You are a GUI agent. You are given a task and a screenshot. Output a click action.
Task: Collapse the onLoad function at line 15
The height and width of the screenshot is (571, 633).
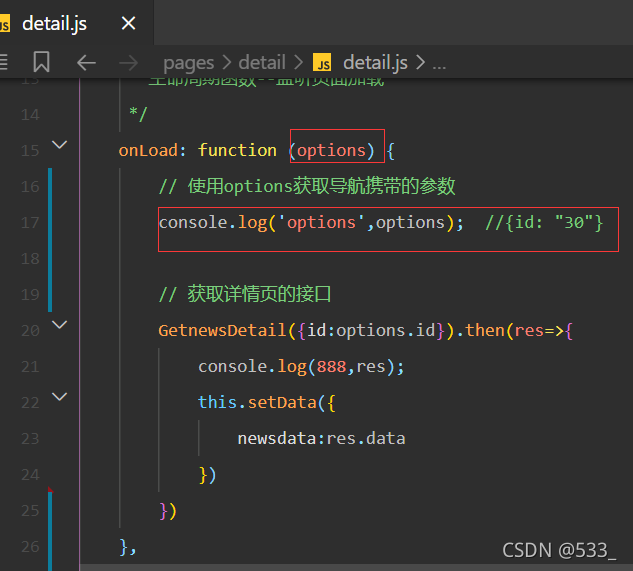[x=60, y=145]
